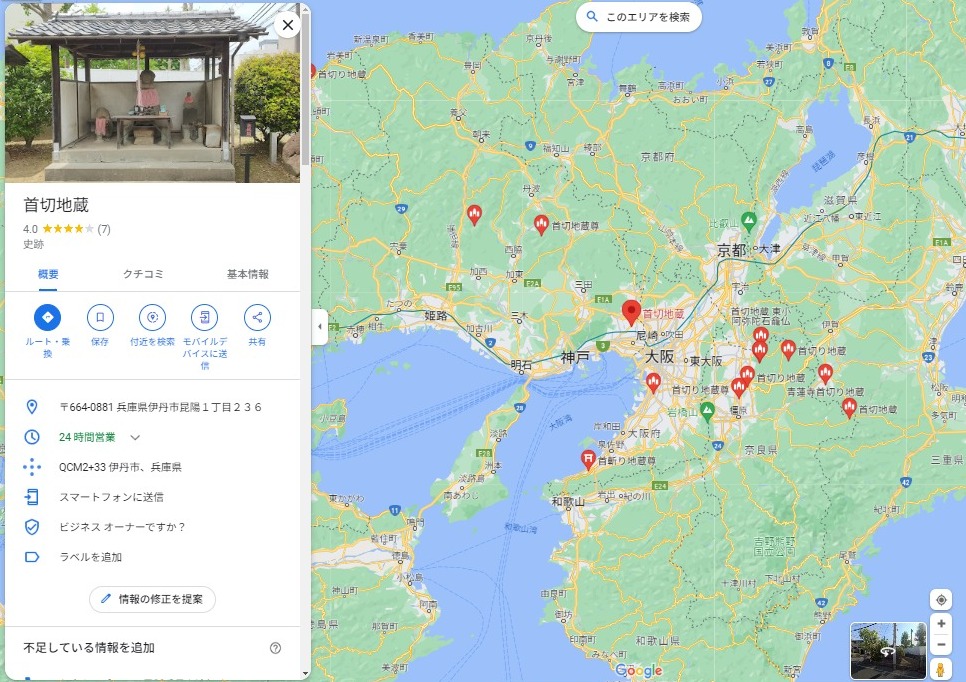The width and height of the screenshot is (966, 682).
Task: Click the pencil icon in 情報の修正を提案
Action: pyautogui.click(x=105, y=599)
